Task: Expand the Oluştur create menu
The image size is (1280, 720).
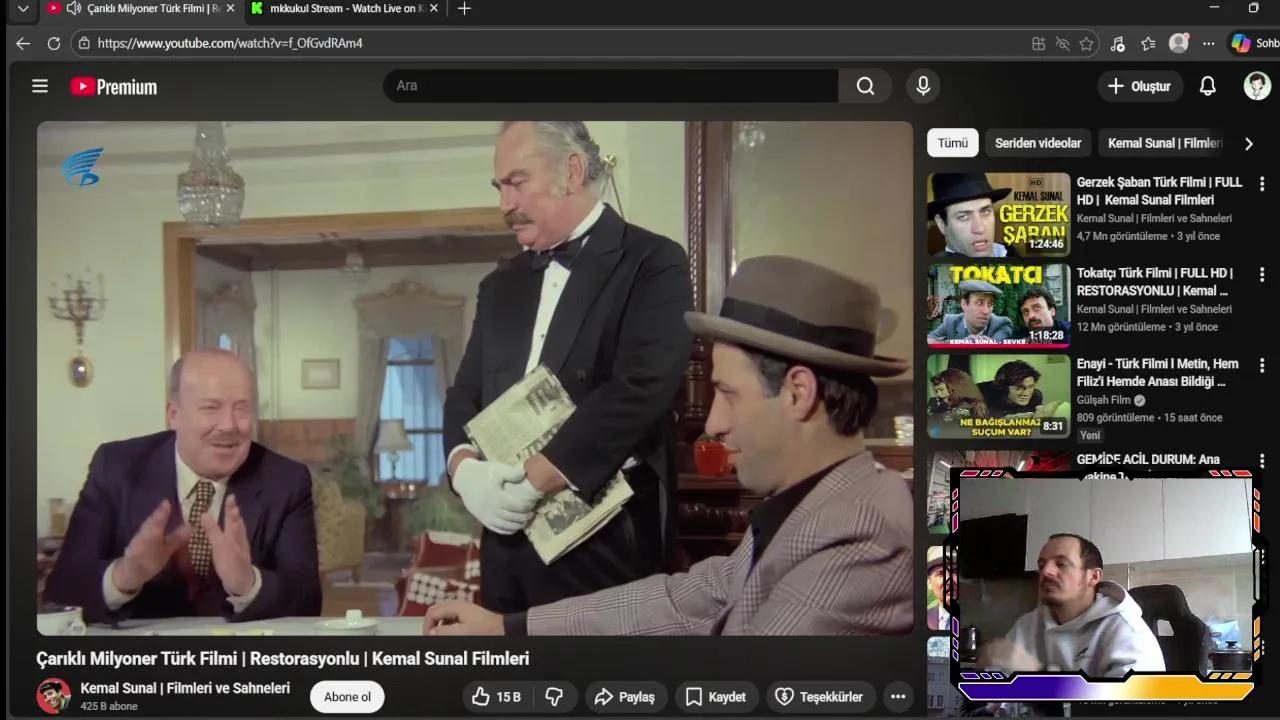Action: 1139,86
